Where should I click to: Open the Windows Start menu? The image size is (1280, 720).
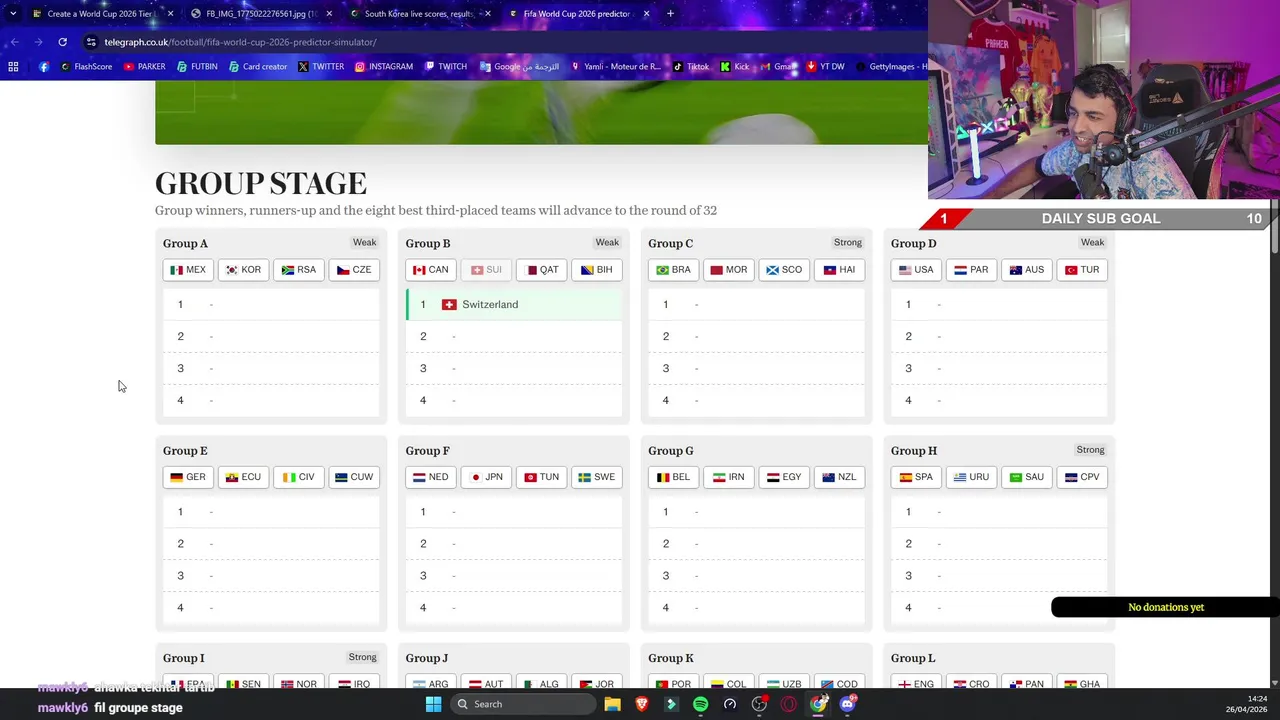pyautogui.click(x=433, y=704)
